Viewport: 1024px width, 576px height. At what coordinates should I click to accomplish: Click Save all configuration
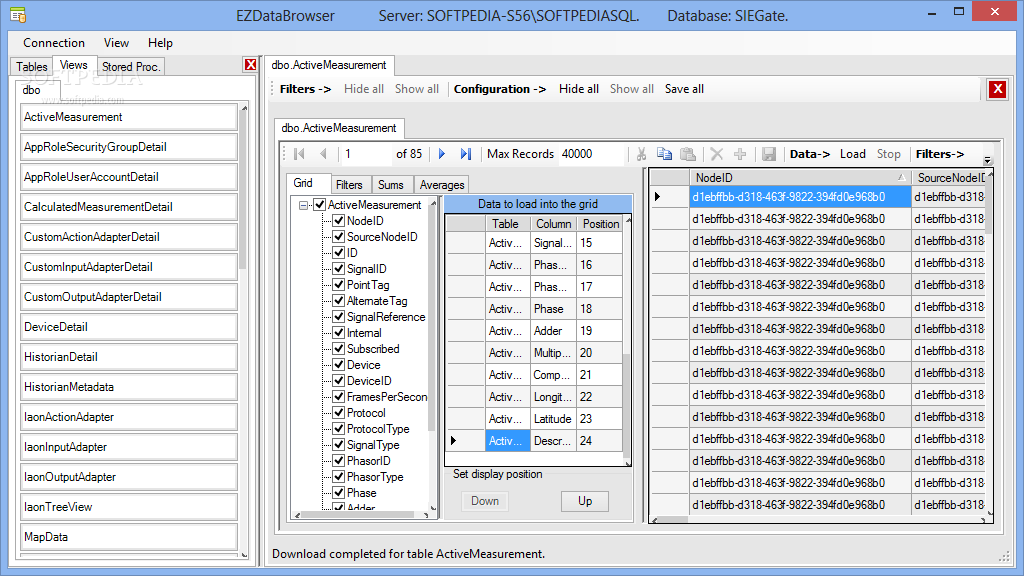684,89
